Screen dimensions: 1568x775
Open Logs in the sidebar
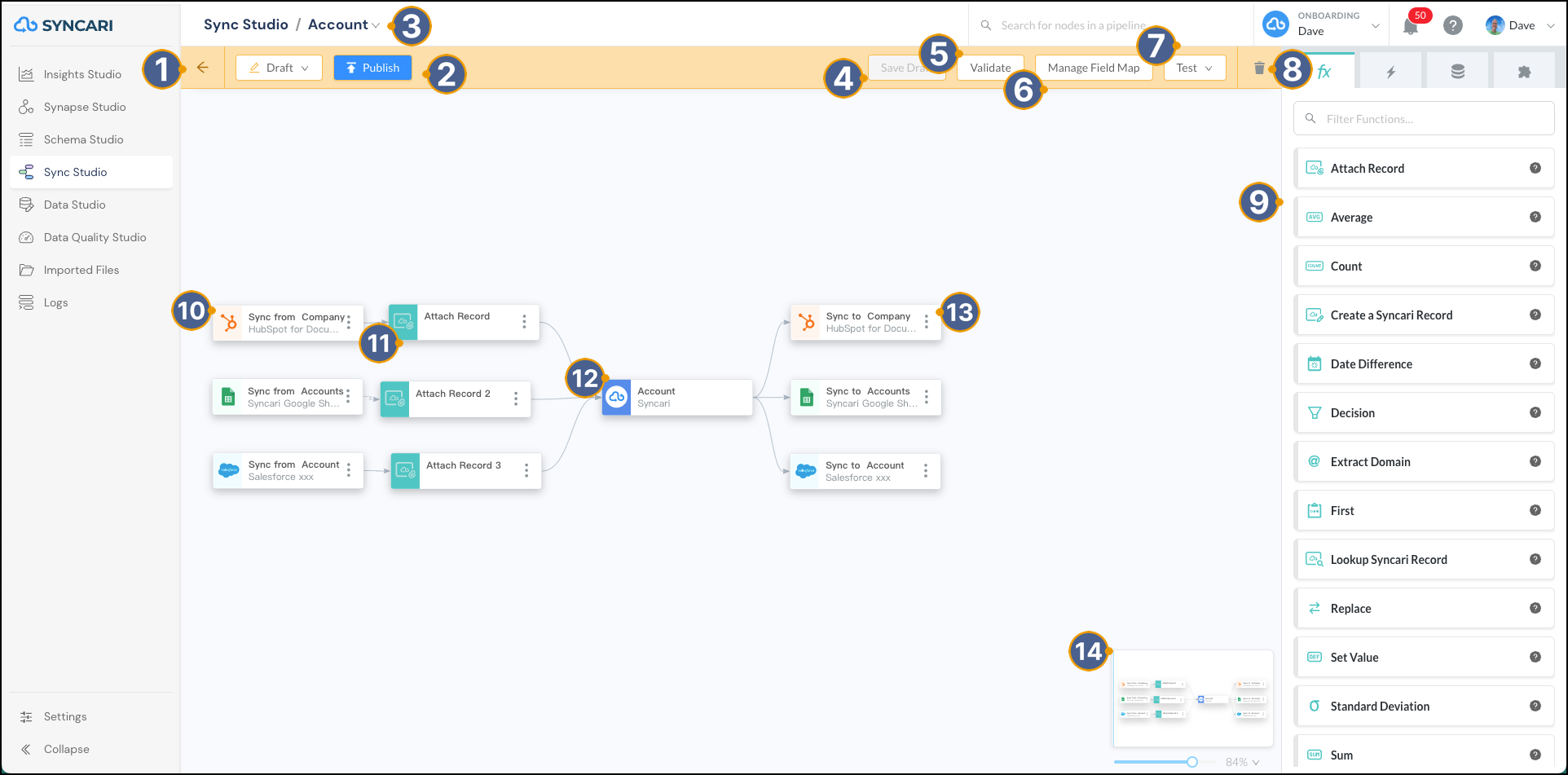click(x=91, y=302)
